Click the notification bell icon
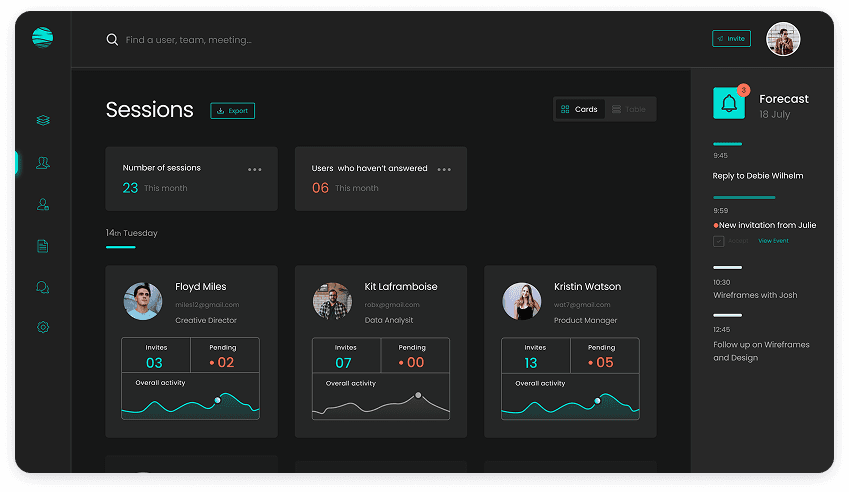 click(x=728, y=104)
